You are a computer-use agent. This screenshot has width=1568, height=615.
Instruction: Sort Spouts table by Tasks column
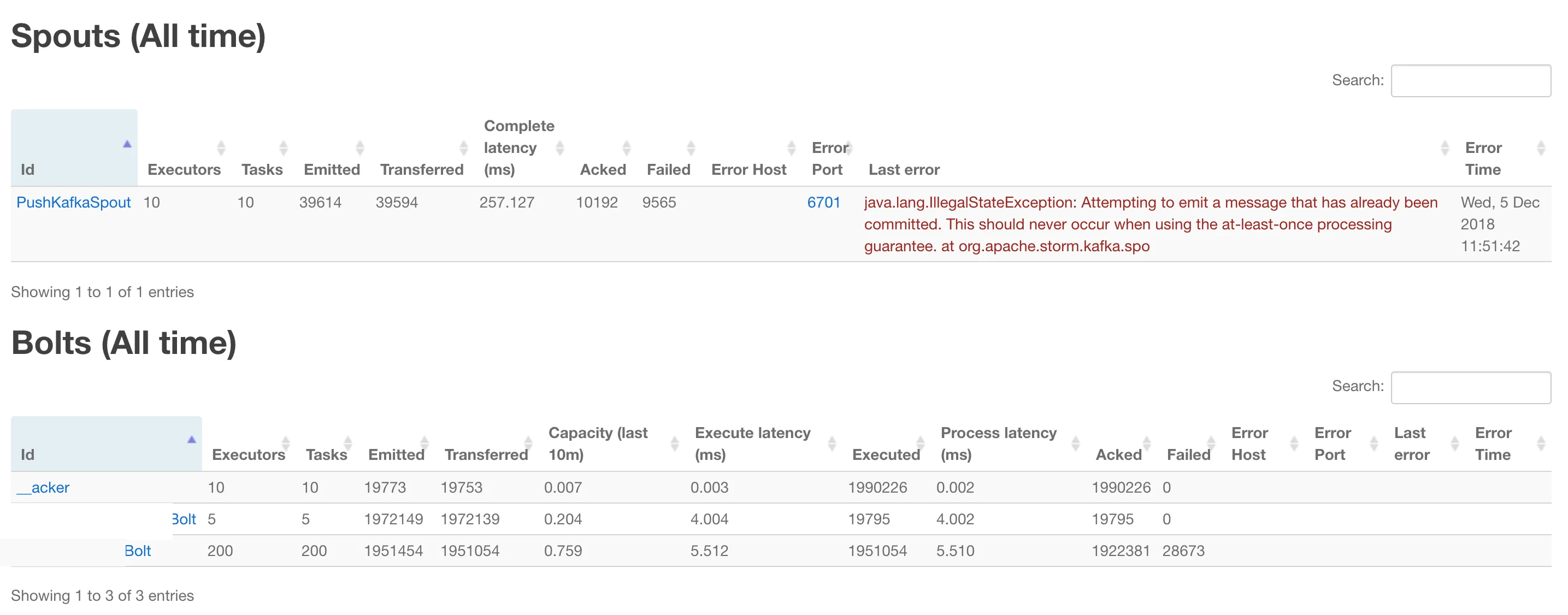(262, 169)
